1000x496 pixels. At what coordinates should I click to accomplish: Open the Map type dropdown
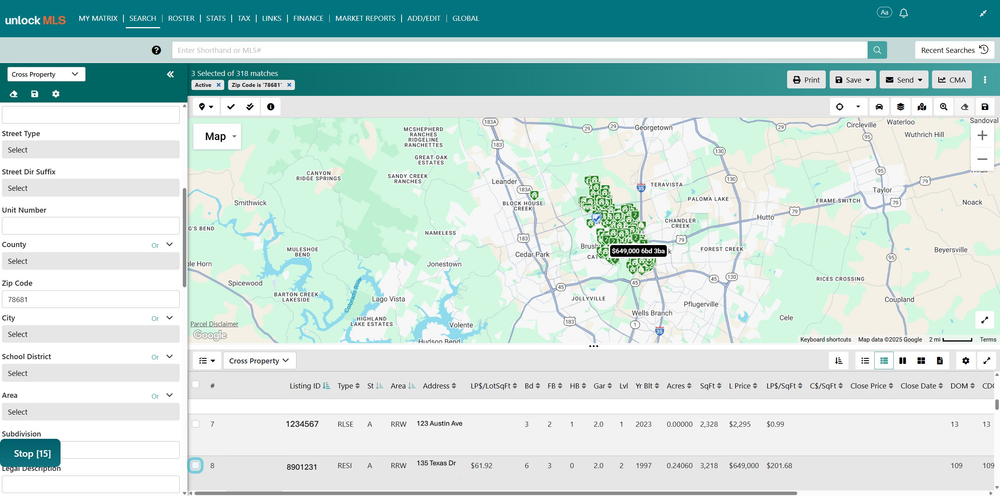pos(217,136)
